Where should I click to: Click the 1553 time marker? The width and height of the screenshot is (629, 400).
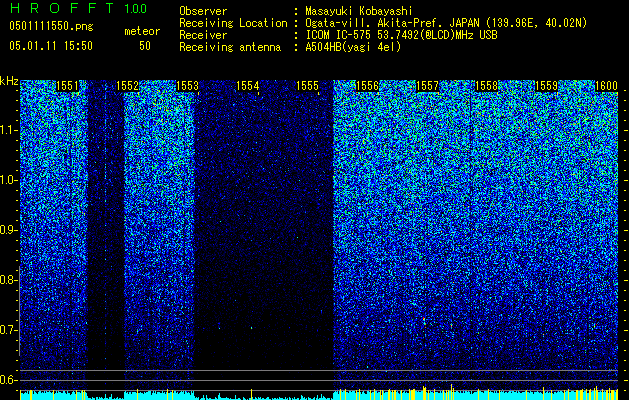pos(187,86)
